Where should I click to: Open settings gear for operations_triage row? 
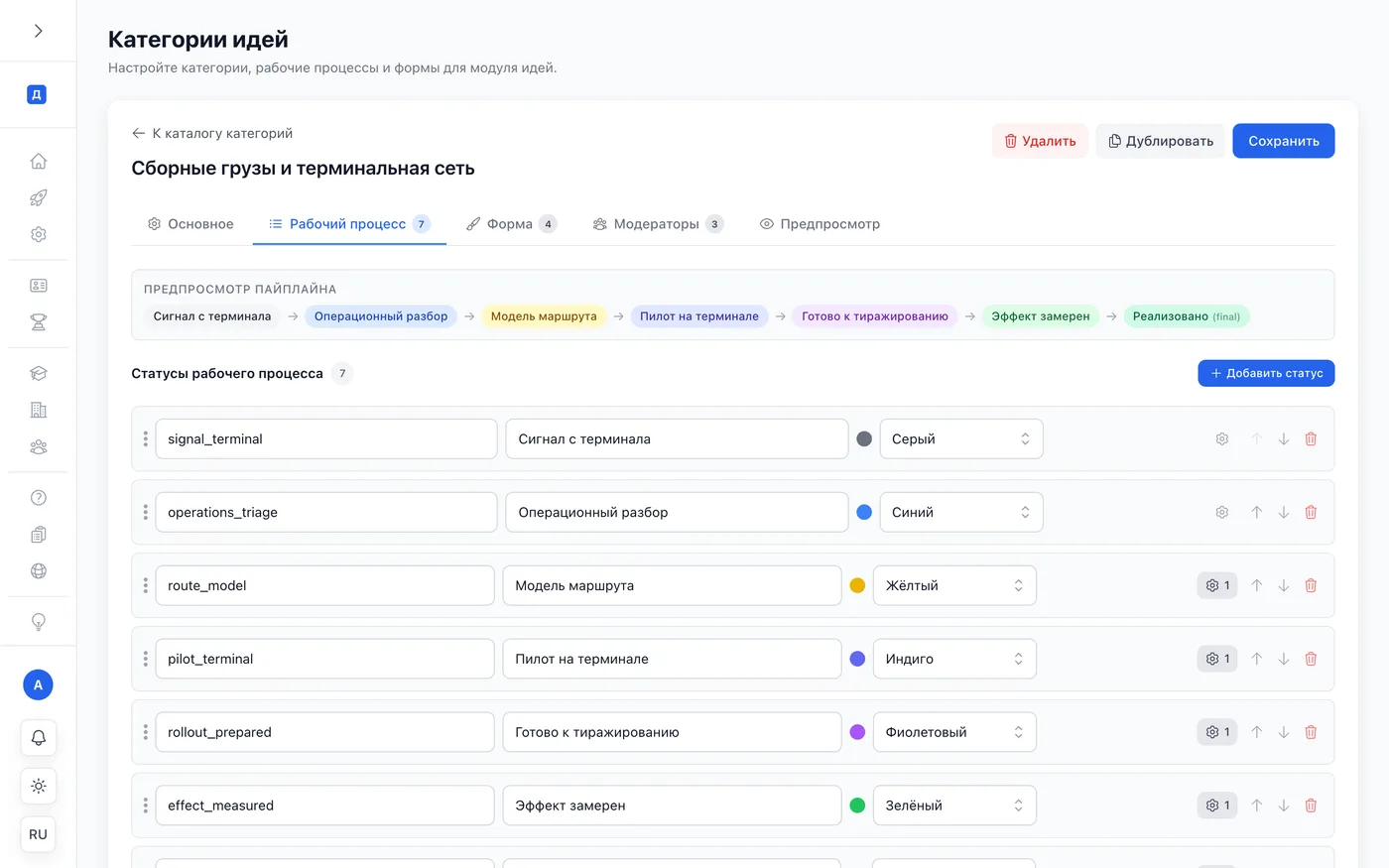(x=1222, y=512)
